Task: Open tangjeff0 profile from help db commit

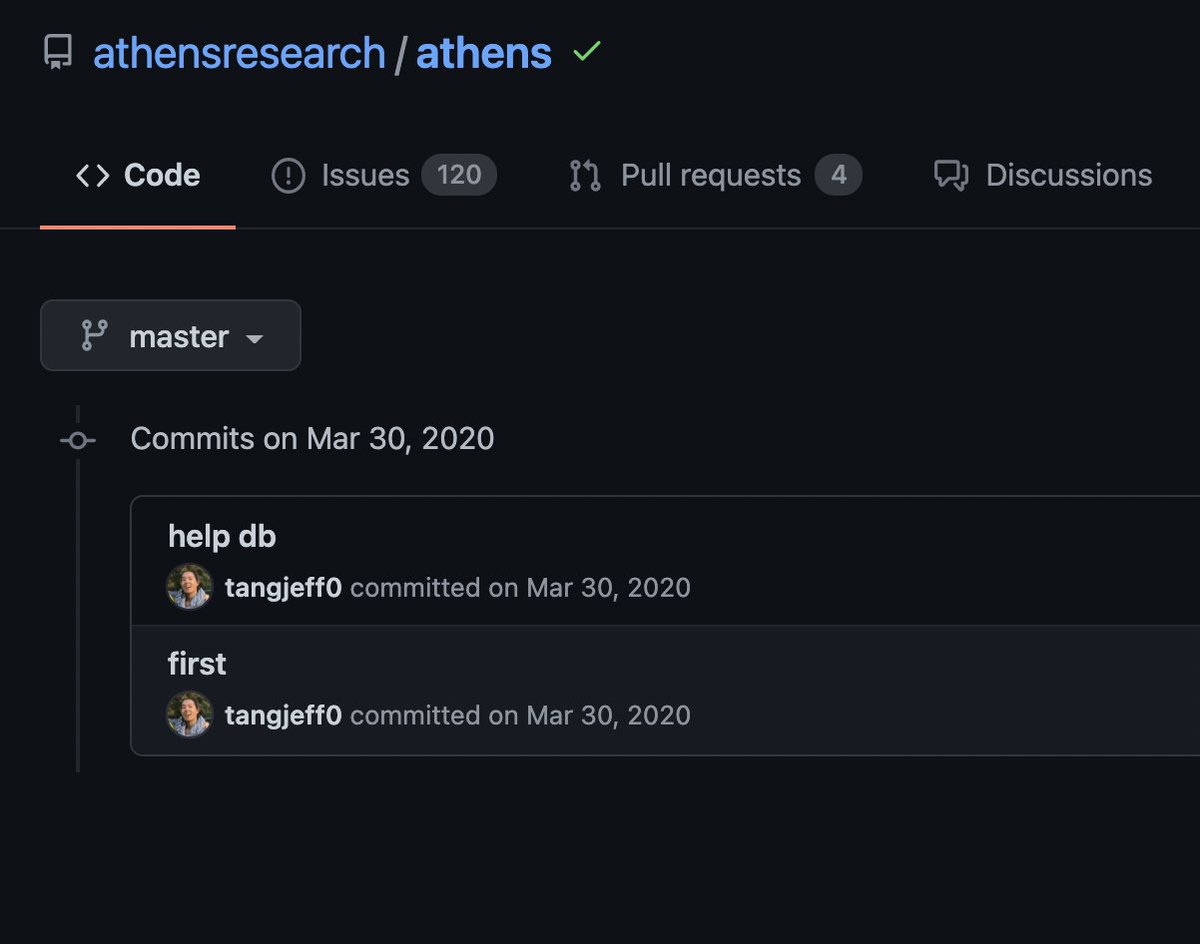Action: click(x=283, y=587)
